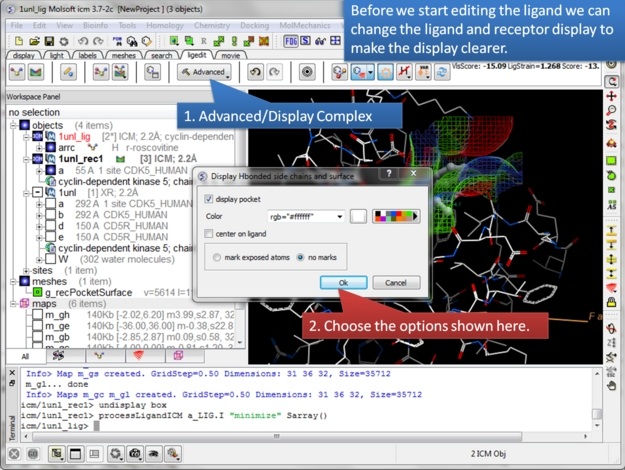Select the mark exposed atoms option
This screenshot has height=470, width=625.
(219, 257)
